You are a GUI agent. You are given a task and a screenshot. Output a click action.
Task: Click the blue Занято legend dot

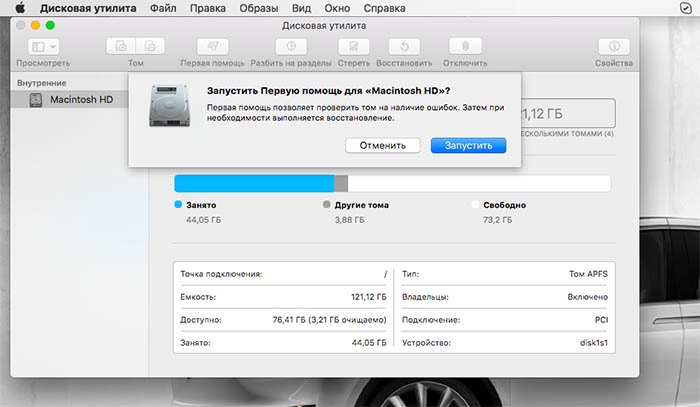(x=178, y=204)
